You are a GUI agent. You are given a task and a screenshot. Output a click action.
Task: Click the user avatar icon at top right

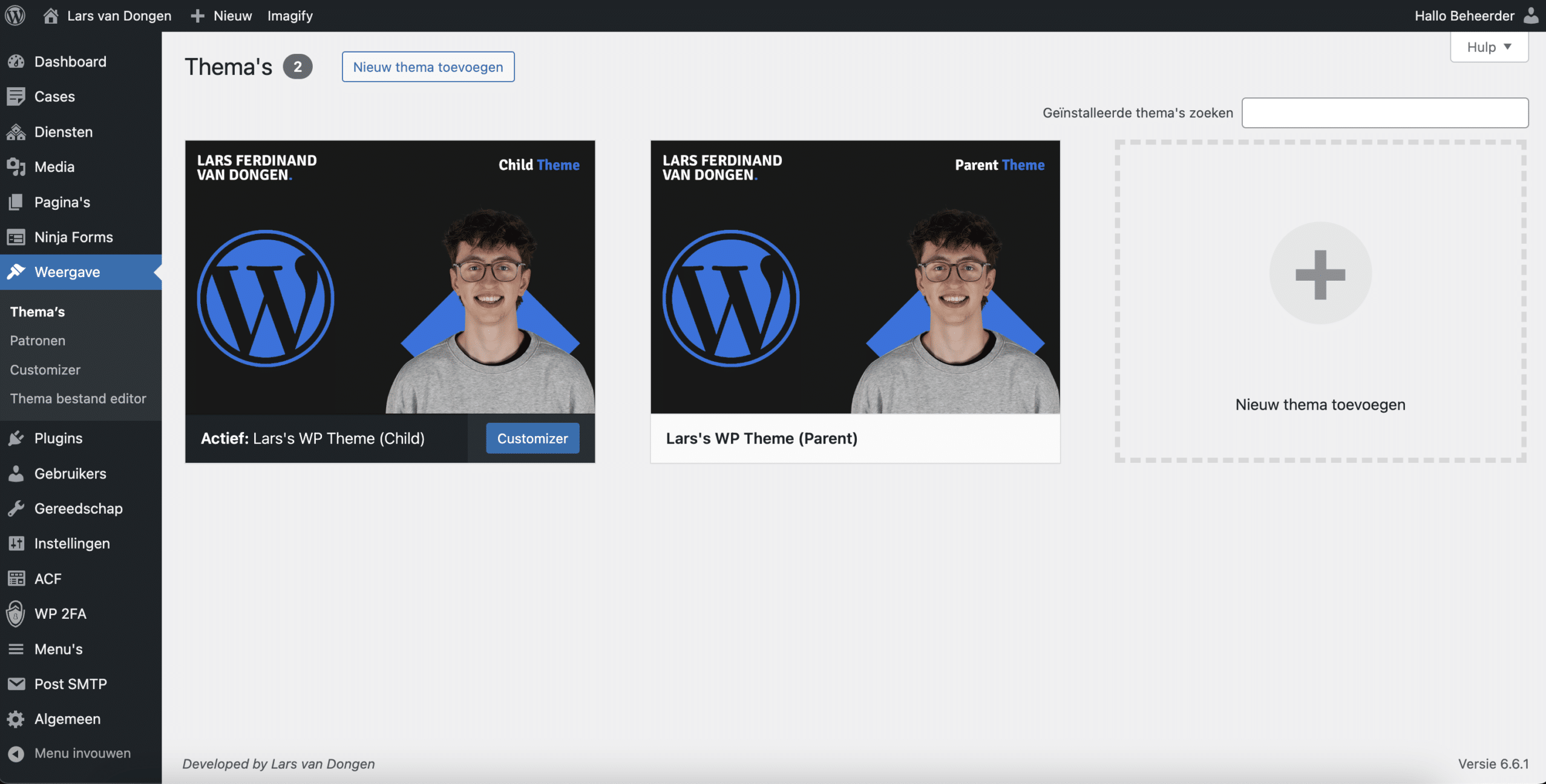coord(1531,16)
